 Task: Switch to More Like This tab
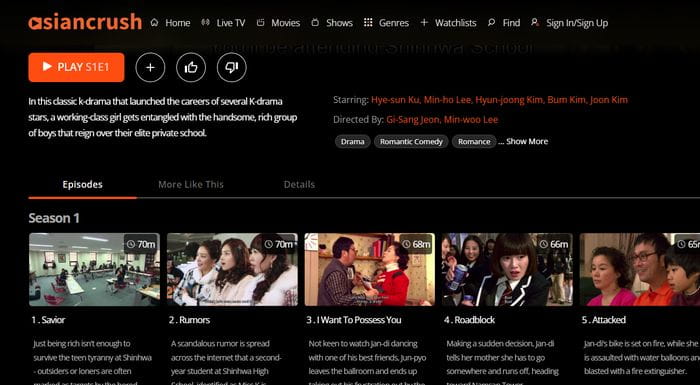(x=191, y=184)
